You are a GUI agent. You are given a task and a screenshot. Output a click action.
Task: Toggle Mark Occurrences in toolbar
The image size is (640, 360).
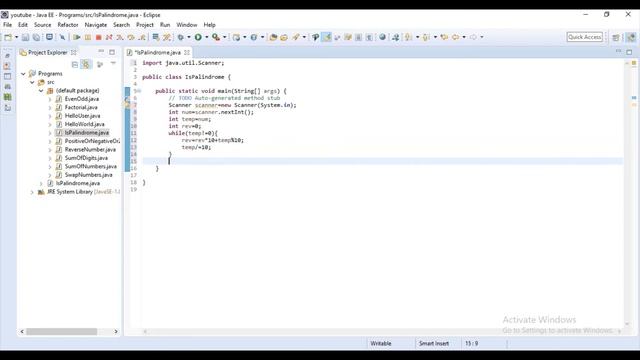[327, 37]
